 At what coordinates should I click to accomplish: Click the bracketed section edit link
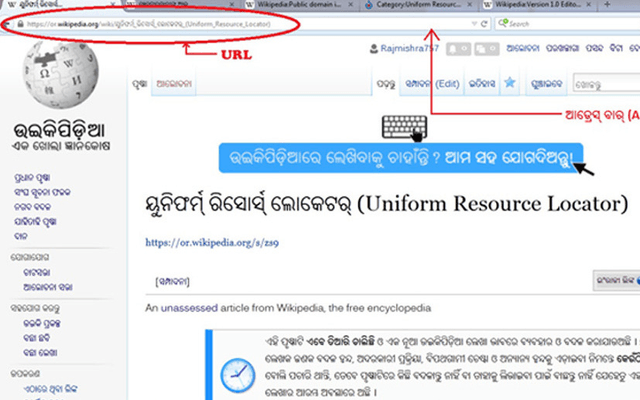[172, 282]
